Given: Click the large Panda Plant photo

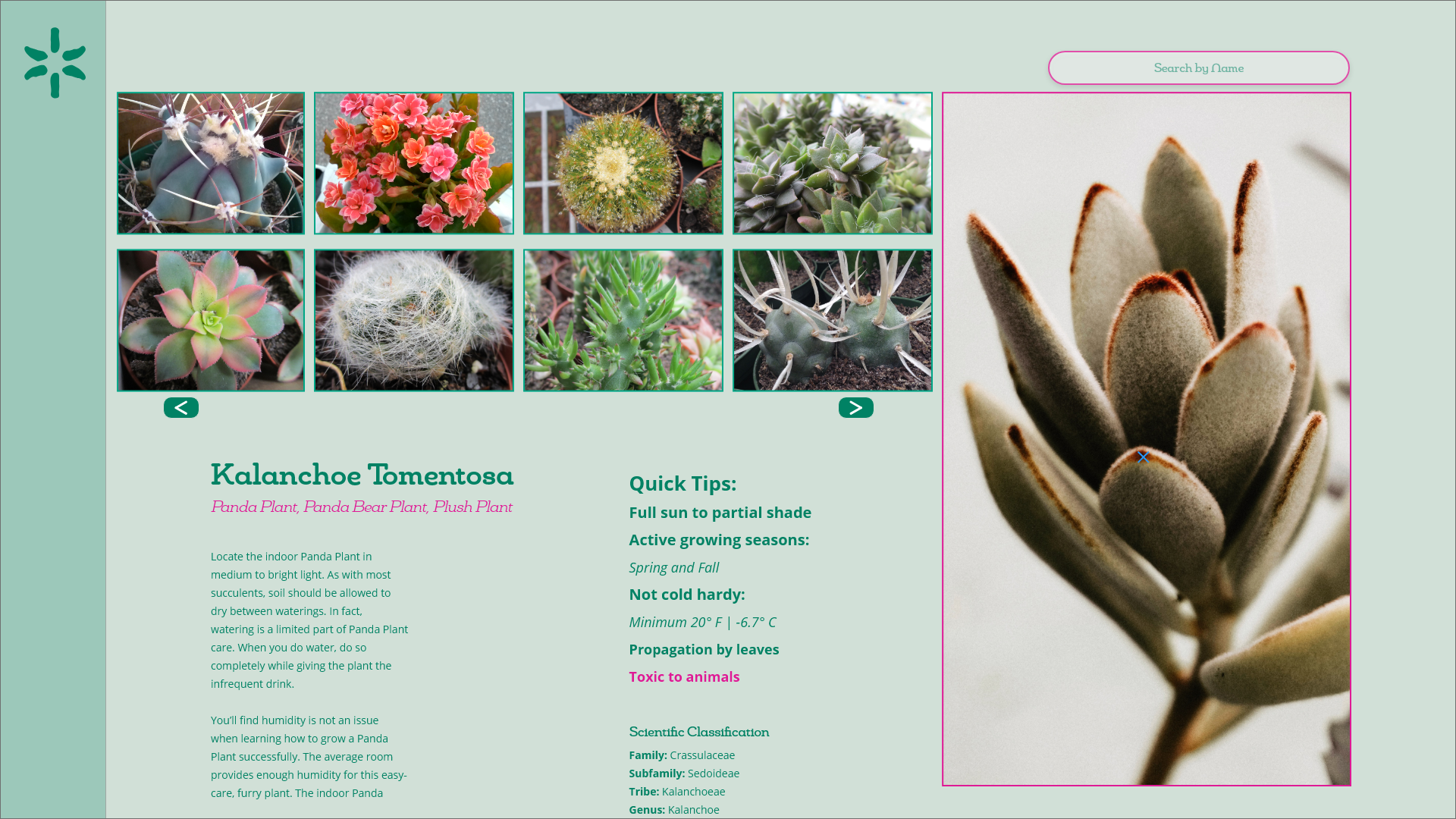Looking at the screenshot, I should 1146,438.
